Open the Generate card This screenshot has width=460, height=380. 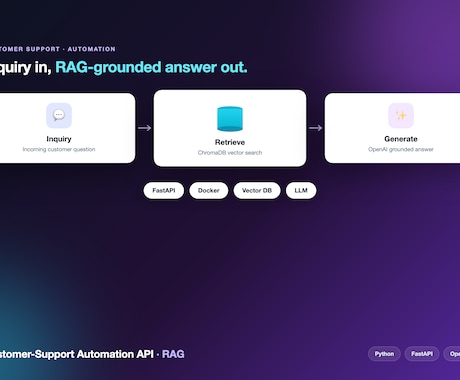392,128
